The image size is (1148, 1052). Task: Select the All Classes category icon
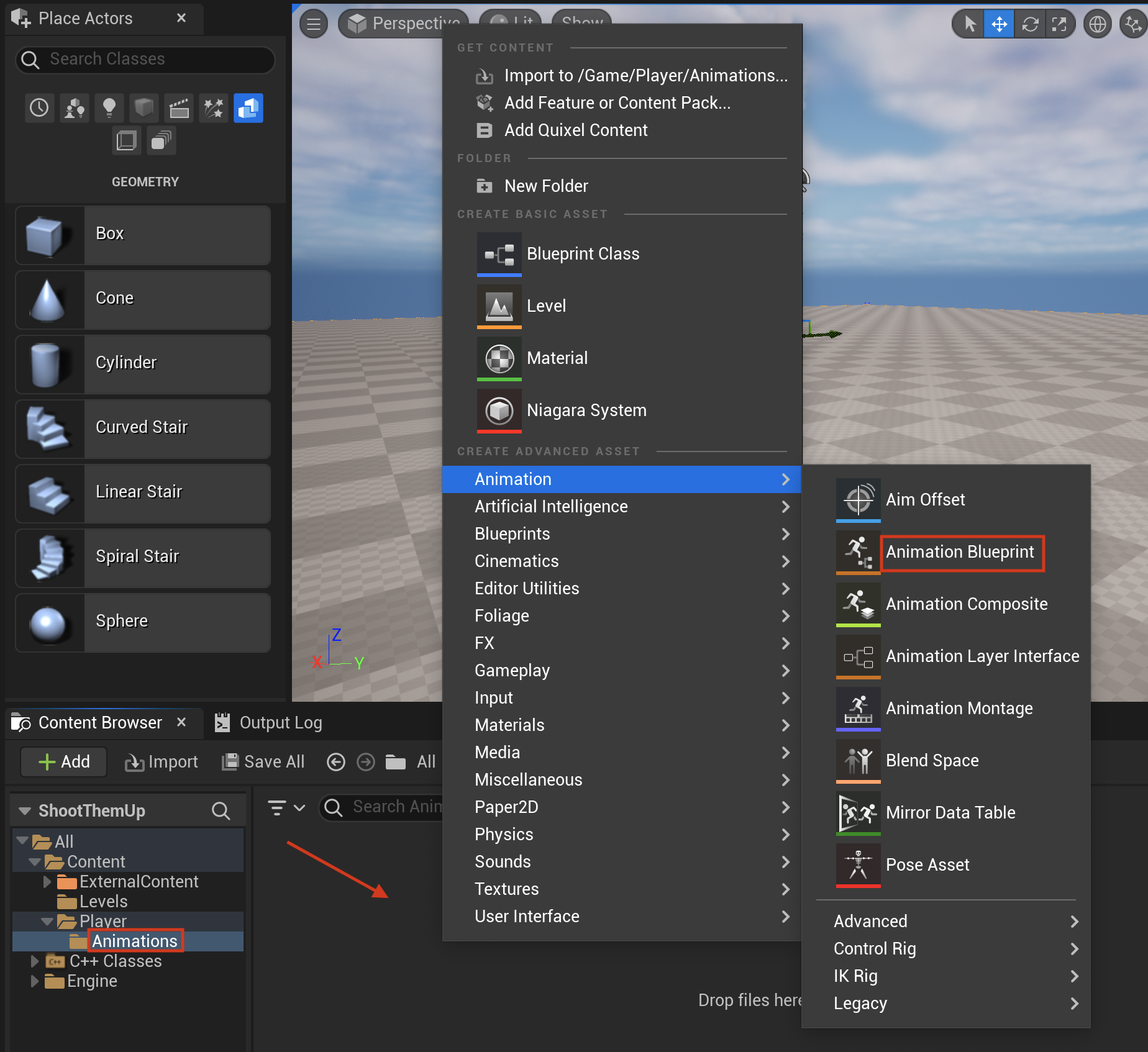162,140
